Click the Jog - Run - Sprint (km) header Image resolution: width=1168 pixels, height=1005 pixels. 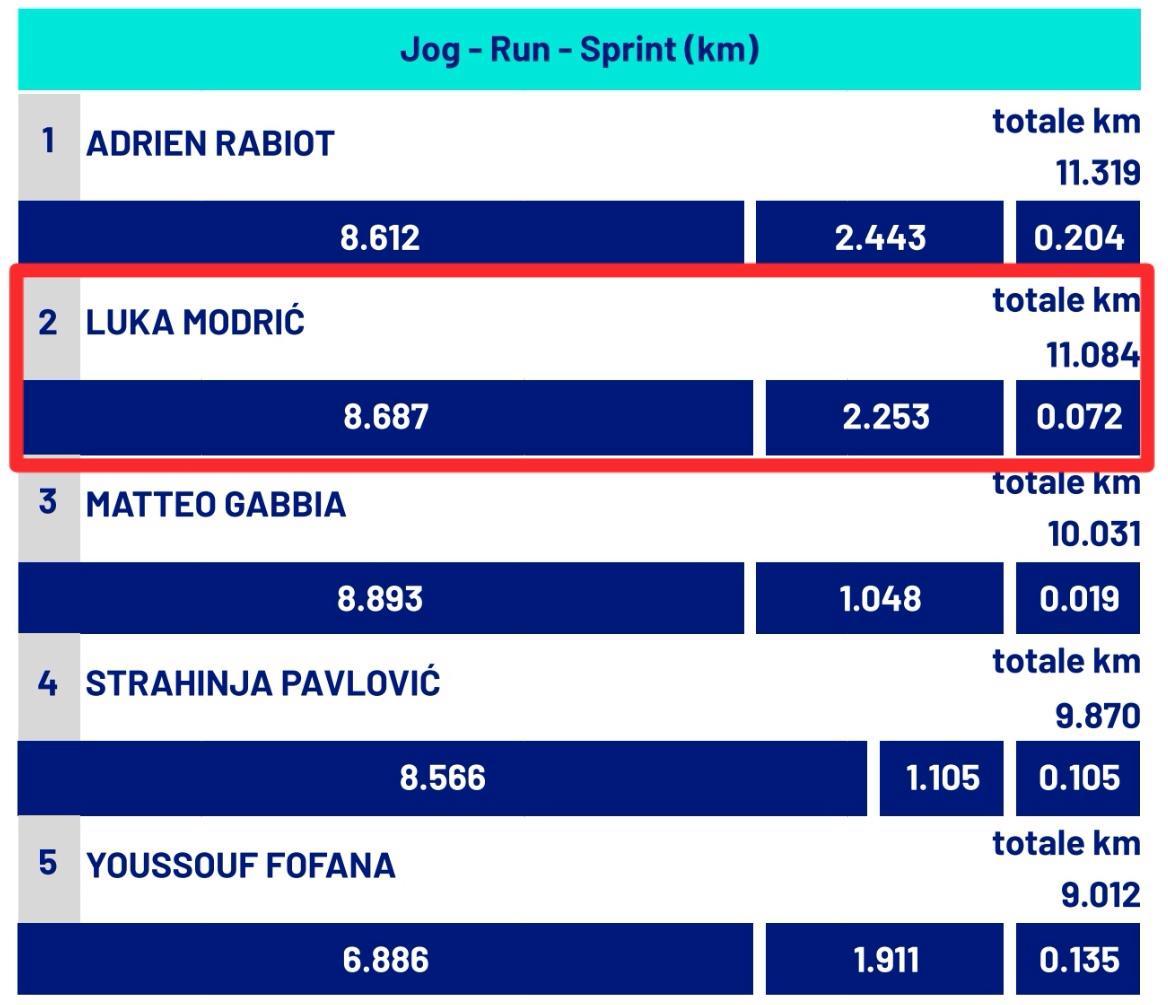point(580,50)
